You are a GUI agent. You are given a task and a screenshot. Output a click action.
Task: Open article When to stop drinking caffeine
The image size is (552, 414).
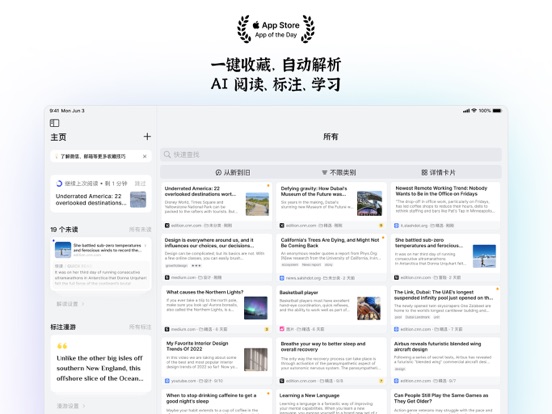click(216, 402)
